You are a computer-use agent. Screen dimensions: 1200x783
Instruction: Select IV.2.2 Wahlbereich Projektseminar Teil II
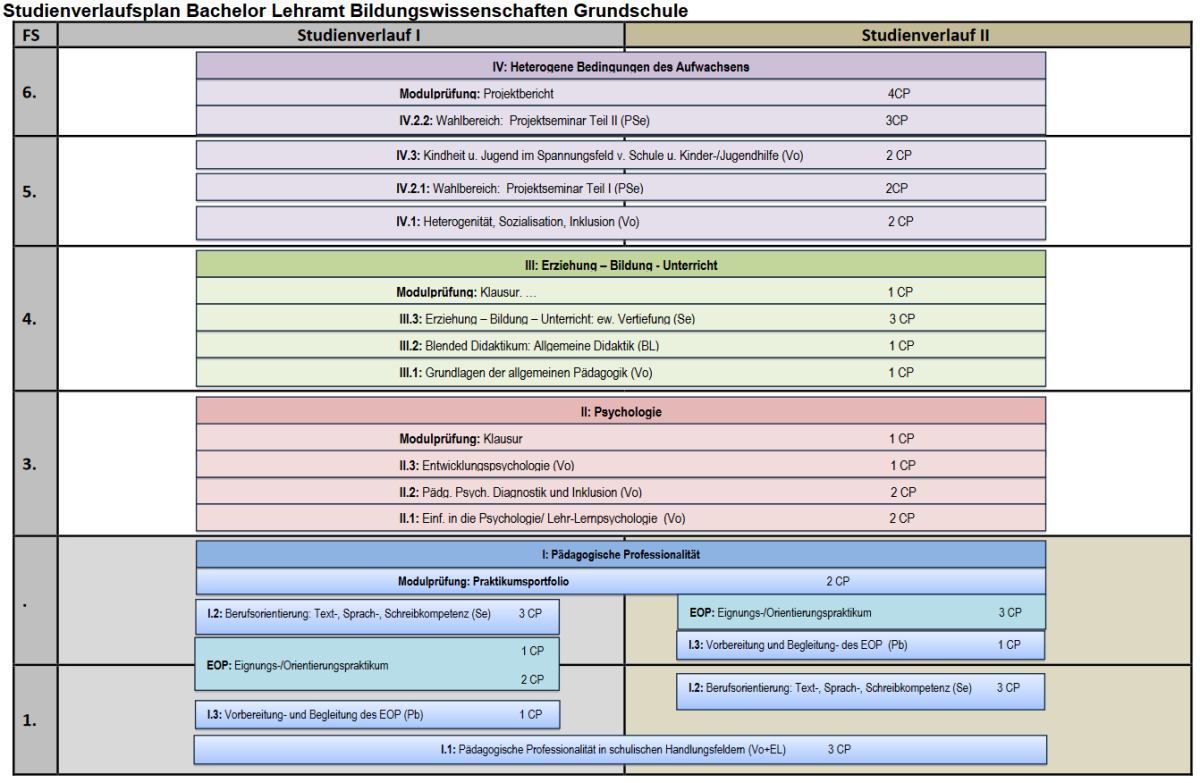coord(620,120)
